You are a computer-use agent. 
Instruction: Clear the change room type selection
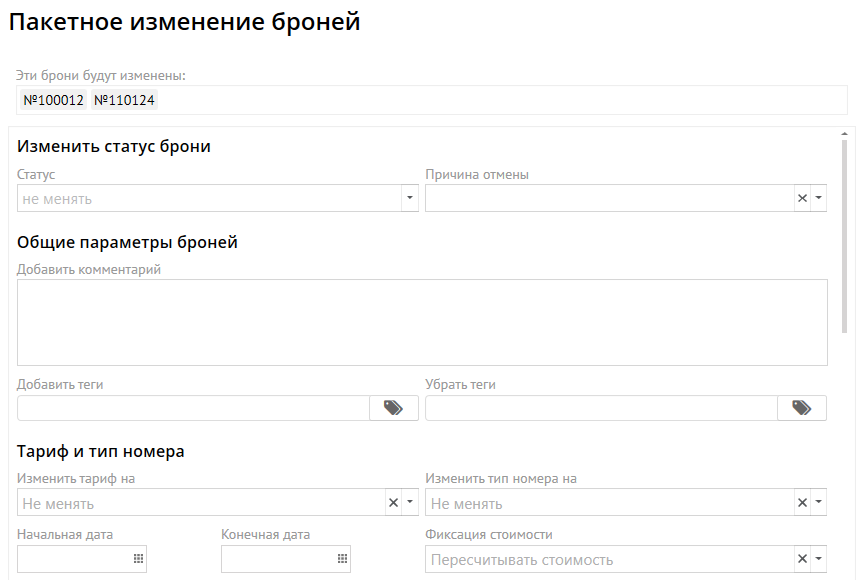click(x=802, y=503)
